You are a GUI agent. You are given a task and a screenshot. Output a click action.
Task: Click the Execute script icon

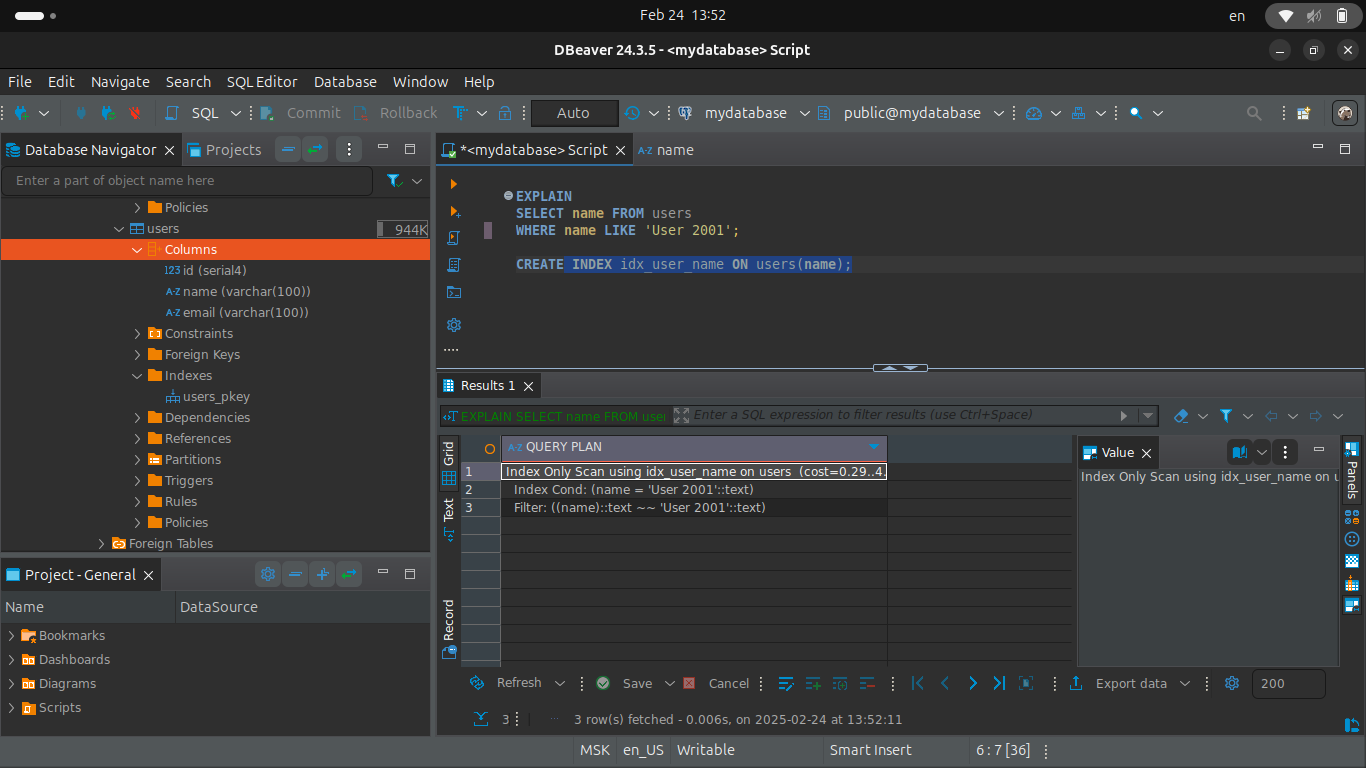click(x=453, y=238)
